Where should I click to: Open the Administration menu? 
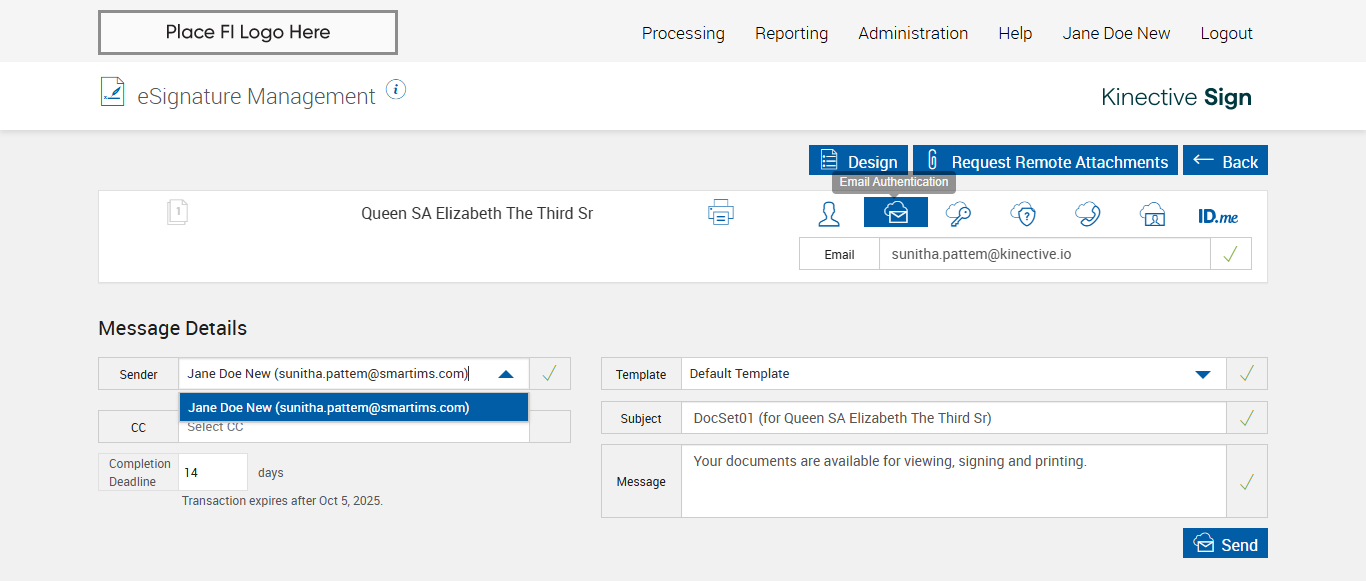[x=913, y=33]
